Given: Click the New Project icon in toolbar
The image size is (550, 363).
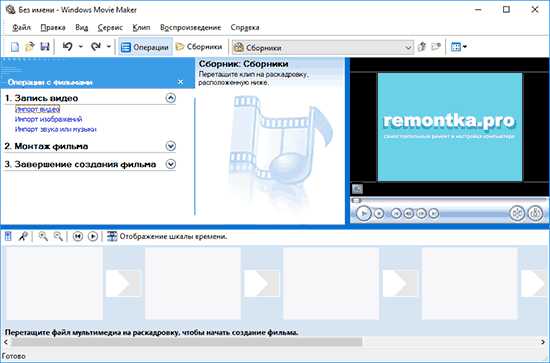Looking at the screenshot, I should [15, 47].
